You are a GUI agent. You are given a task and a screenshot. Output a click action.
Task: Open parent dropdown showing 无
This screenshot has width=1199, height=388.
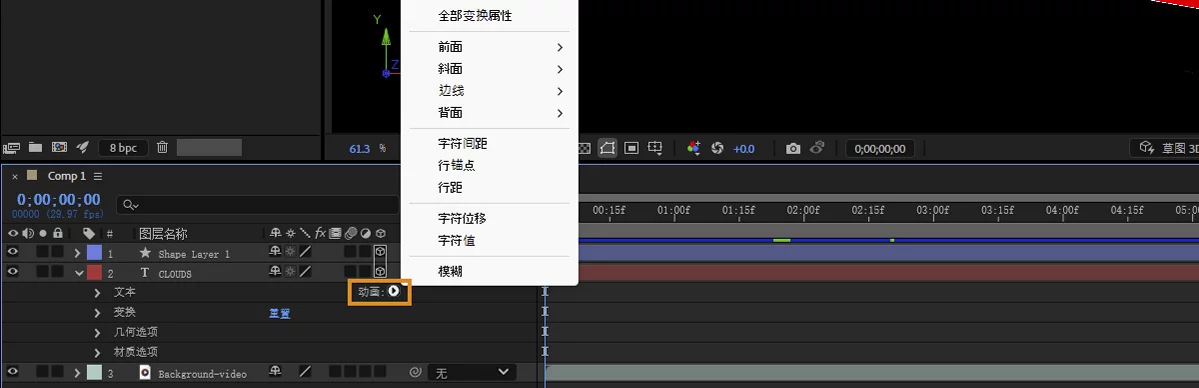[x=472, y=373]
